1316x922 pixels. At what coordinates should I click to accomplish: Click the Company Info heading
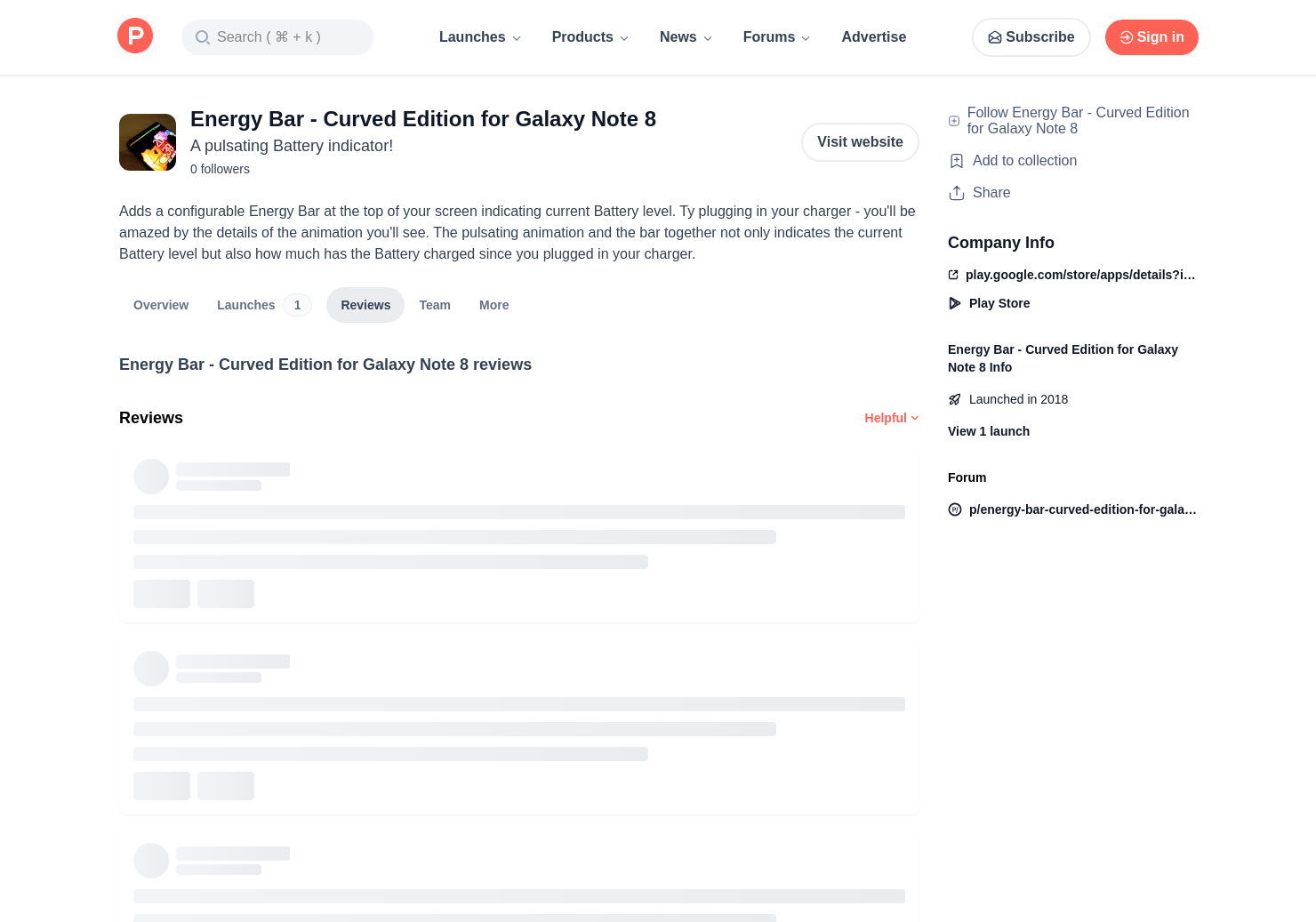(x=1001, y=243)
